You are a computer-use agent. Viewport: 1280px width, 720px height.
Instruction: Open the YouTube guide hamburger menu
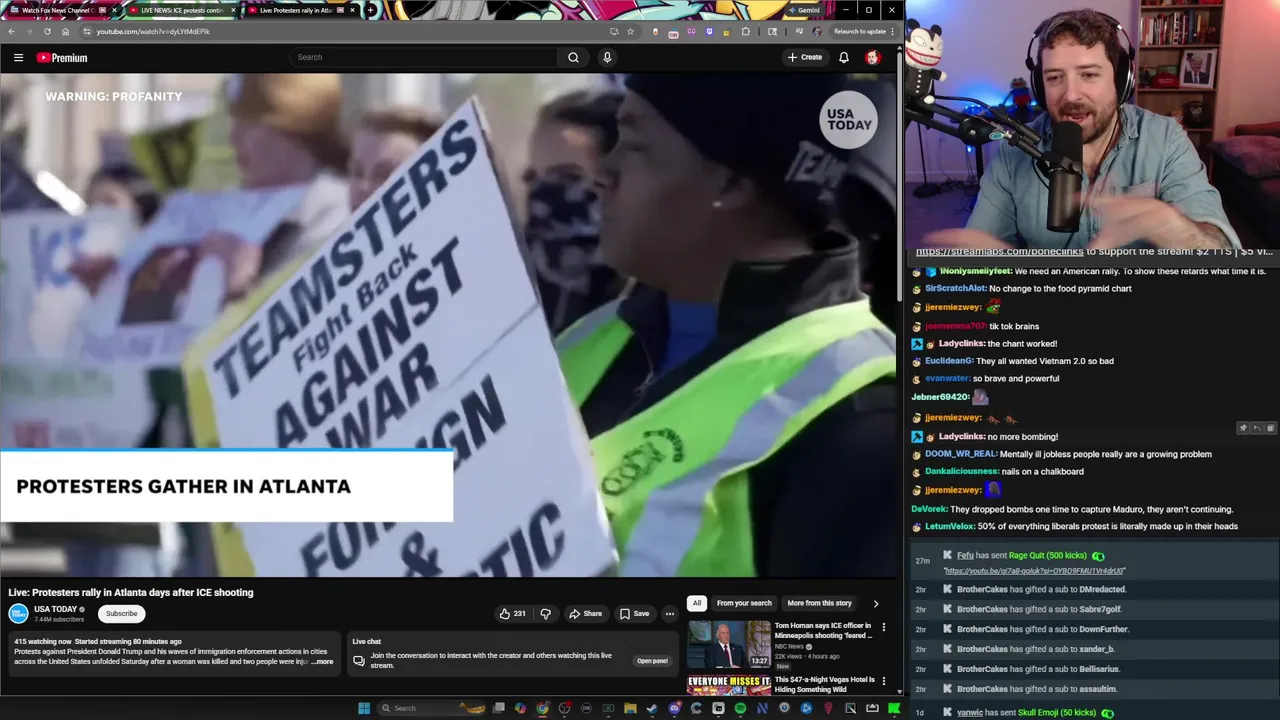18,57
